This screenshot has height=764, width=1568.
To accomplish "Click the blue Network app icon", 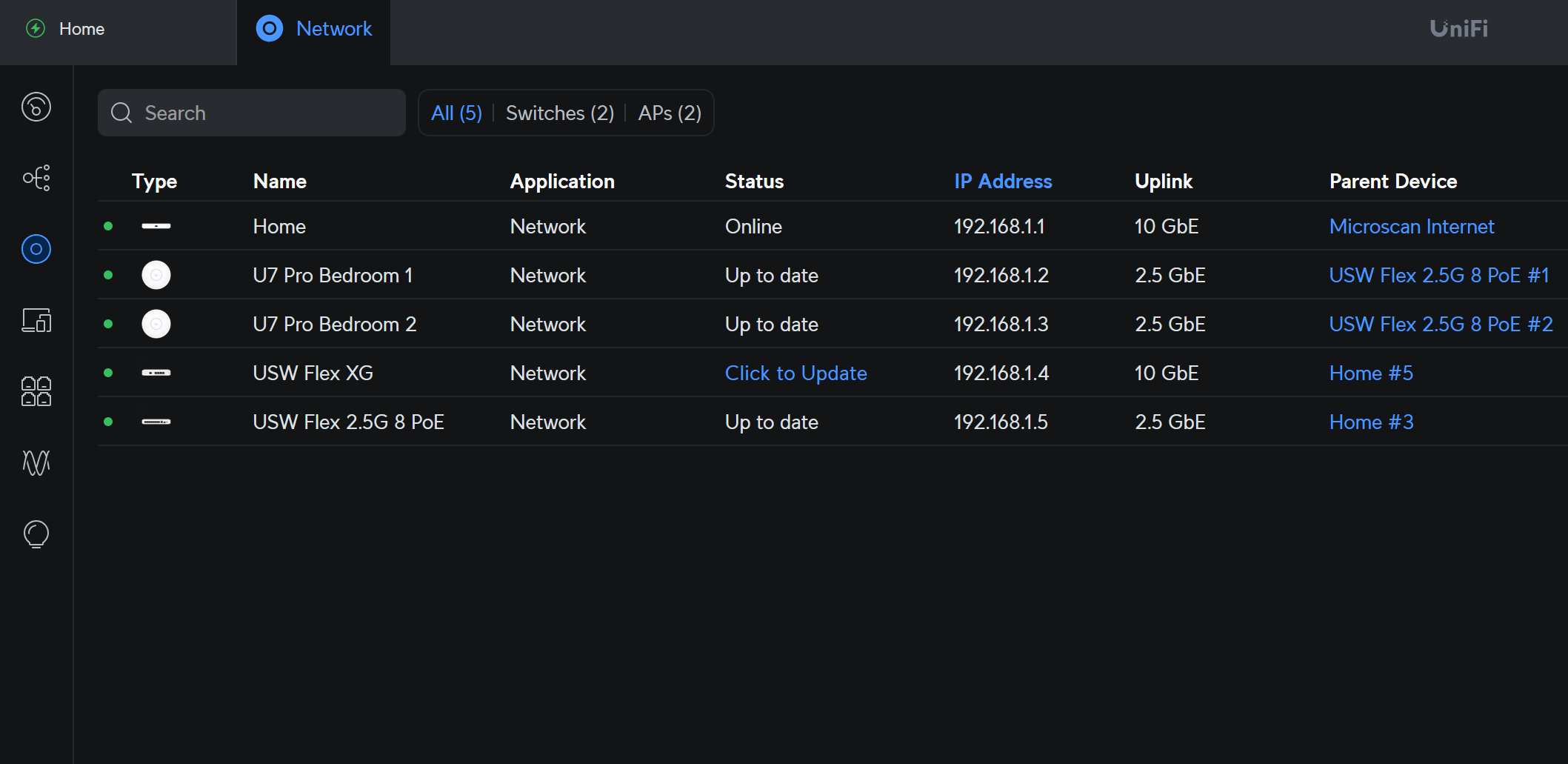I will click(270, 29).
